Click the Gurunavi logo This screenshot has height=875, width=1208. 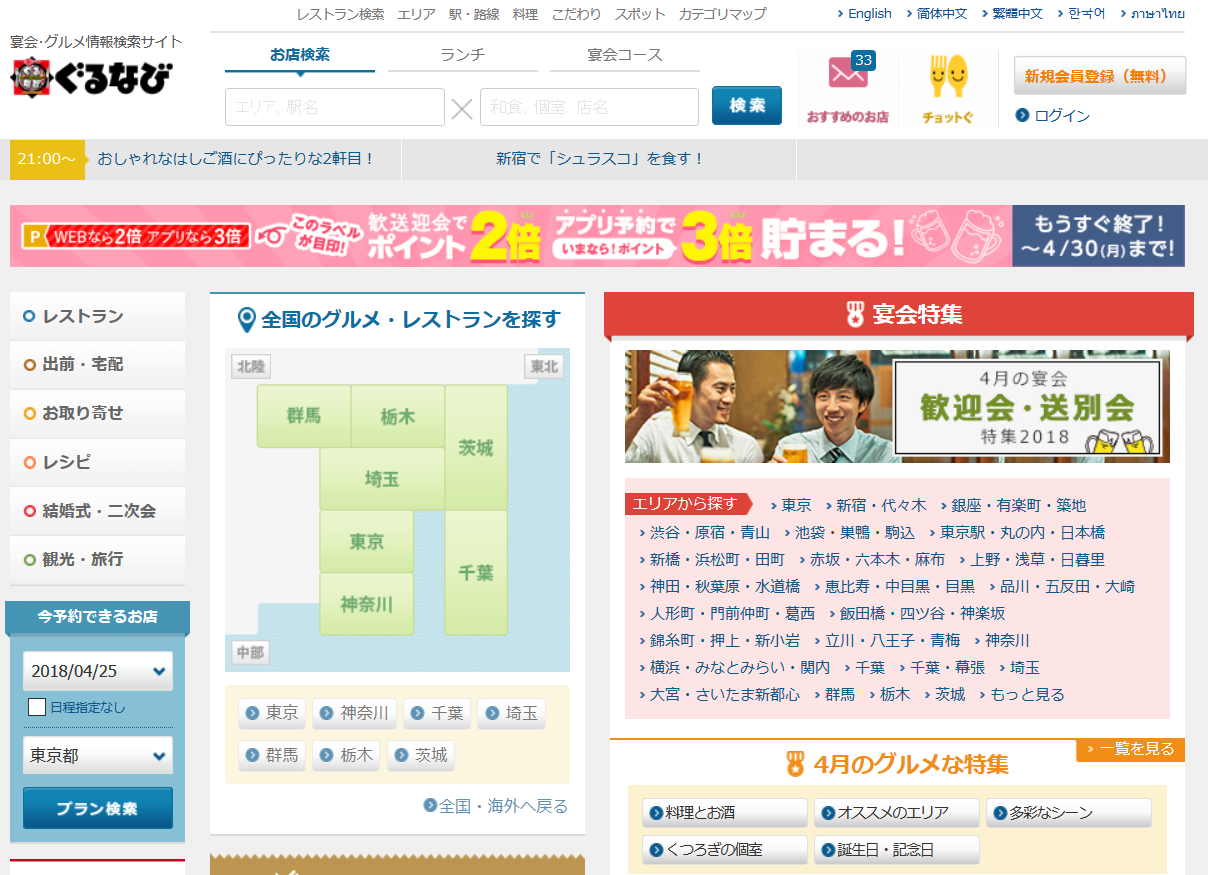92,78
